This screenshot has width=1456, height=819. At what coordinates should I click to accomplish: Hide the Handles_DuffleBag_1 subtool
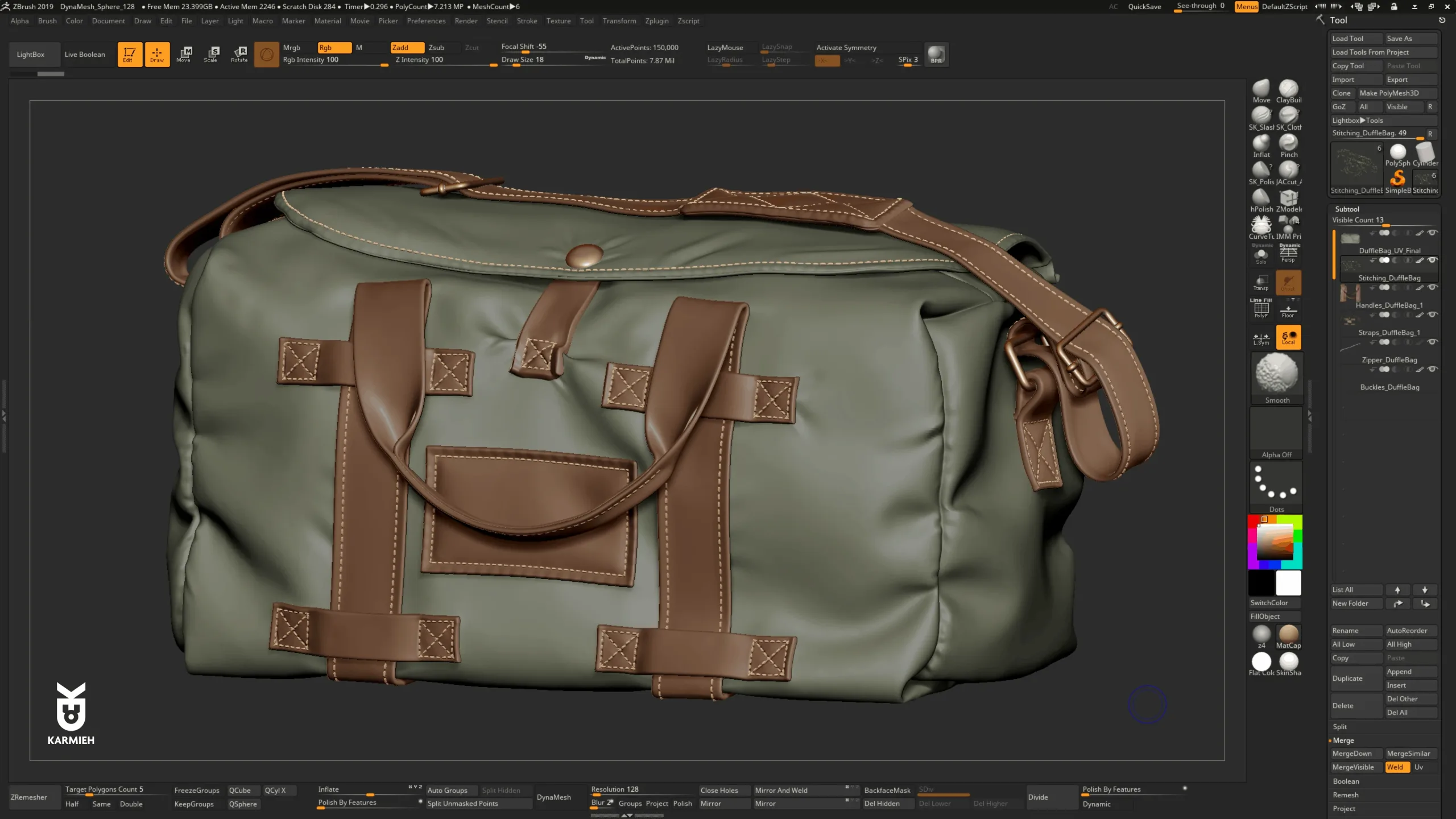click(x=1433, y=287)
